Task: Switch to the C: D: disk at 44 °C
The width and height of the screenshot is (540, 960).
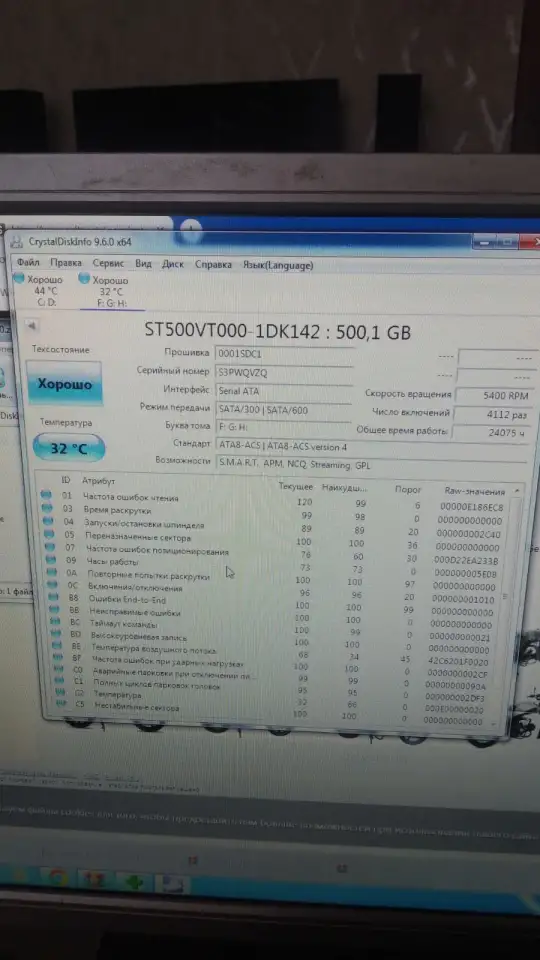Action: click(45, 291)
